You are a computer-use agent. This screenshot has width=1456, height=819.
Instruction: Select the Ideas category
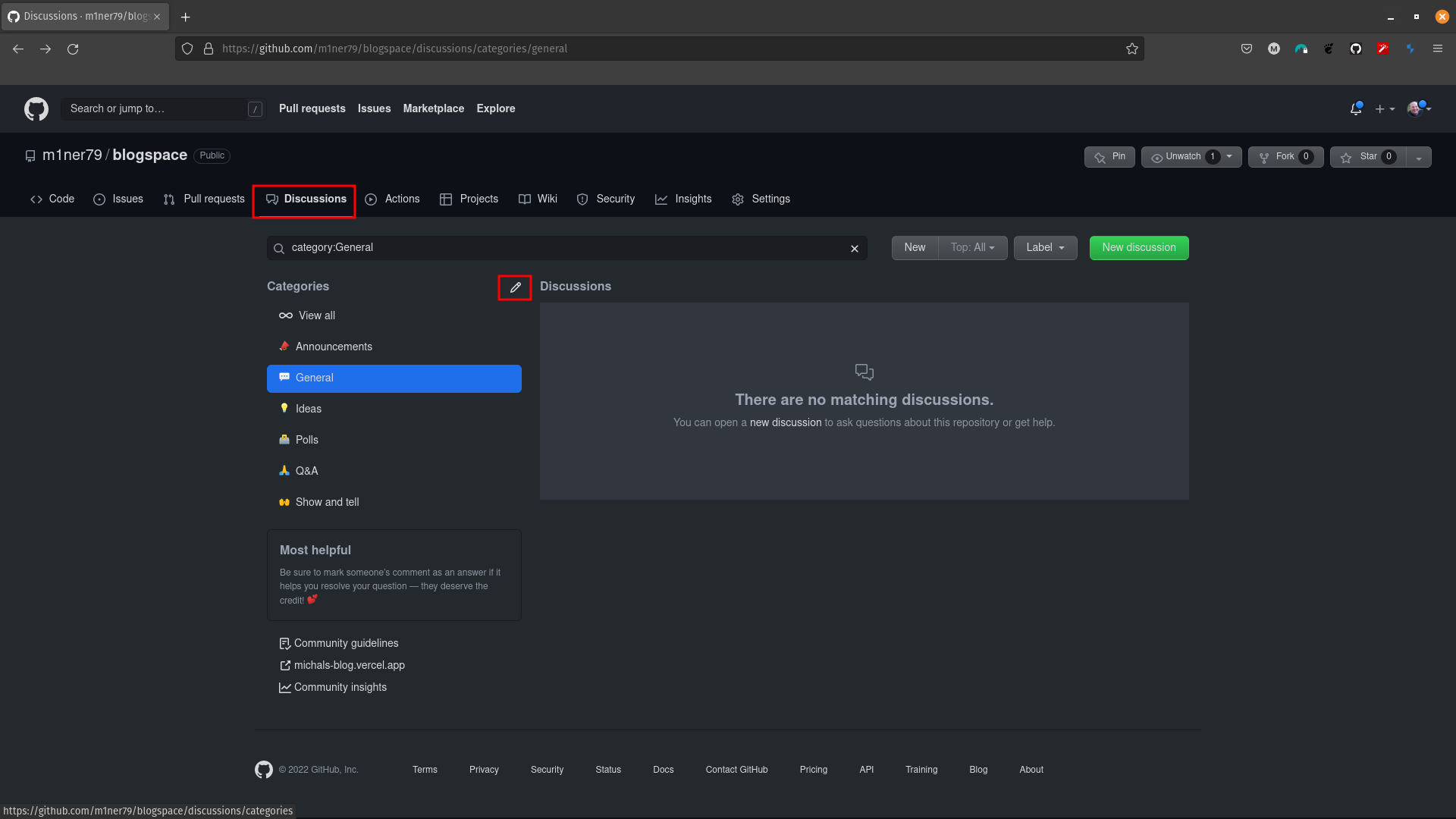(394, 409)
